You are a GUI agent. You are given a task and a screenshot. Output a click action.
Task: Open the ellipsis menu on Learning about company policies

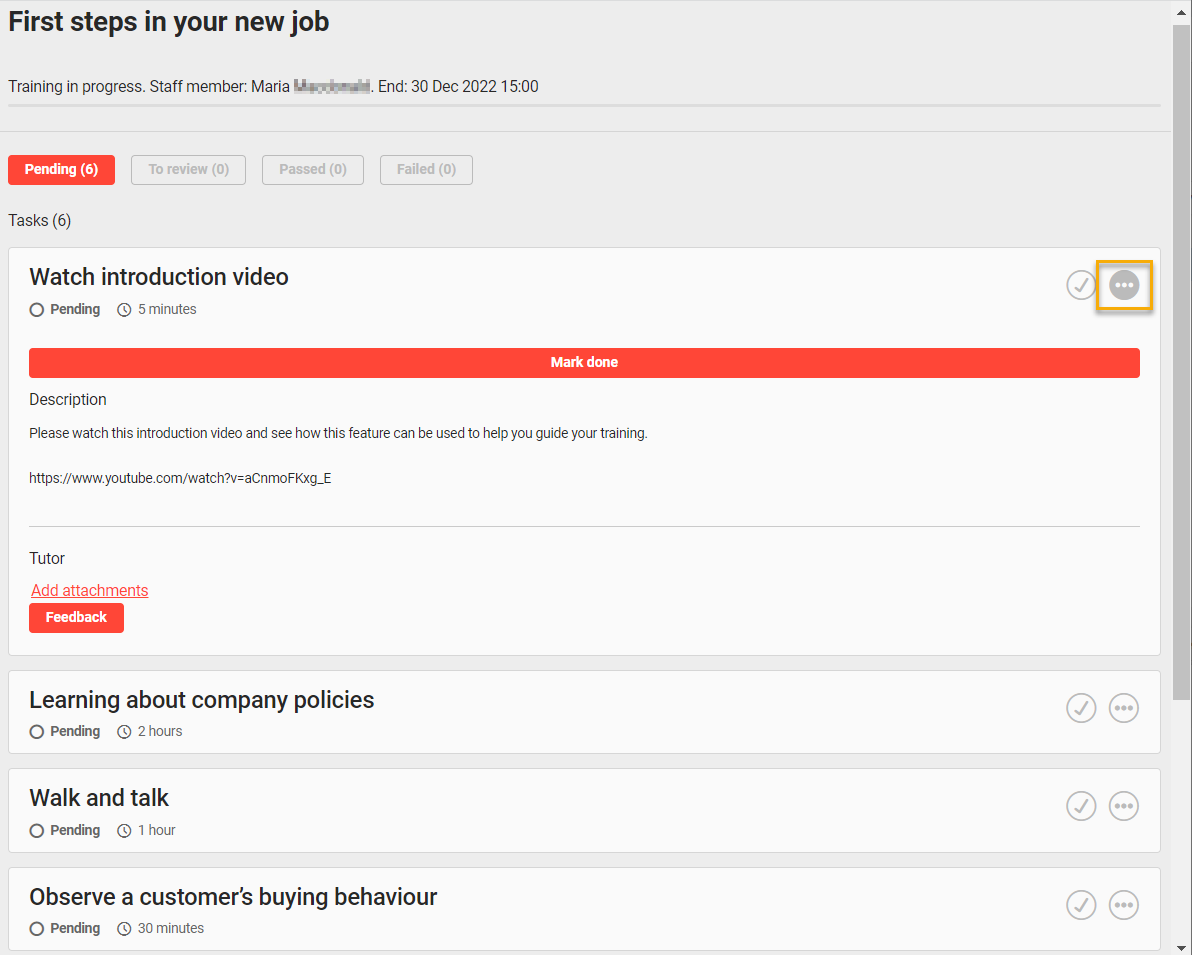(x=1123, y=708)
